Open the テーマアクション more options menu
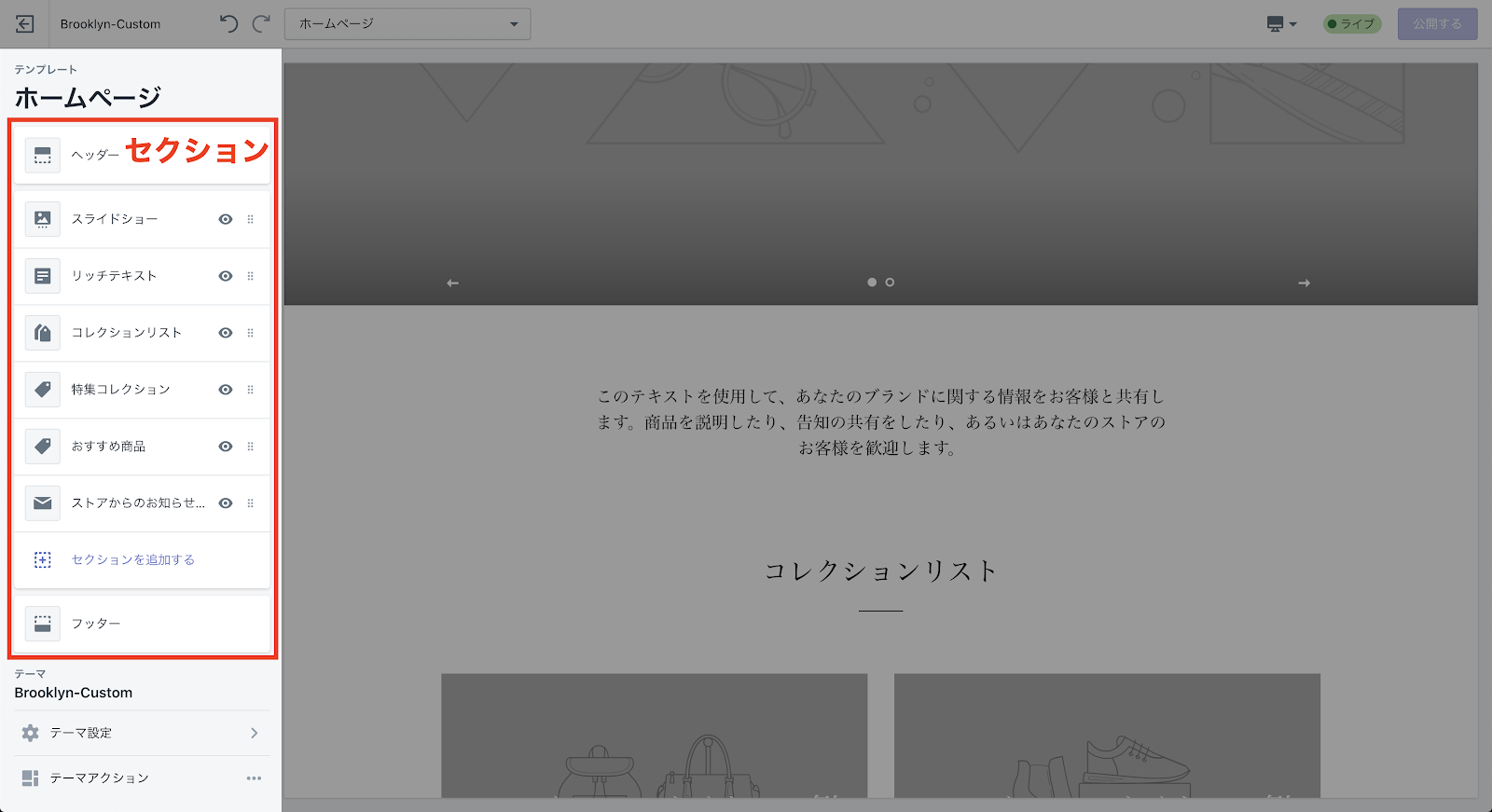The image size is (1492, 812). point(254,778)
